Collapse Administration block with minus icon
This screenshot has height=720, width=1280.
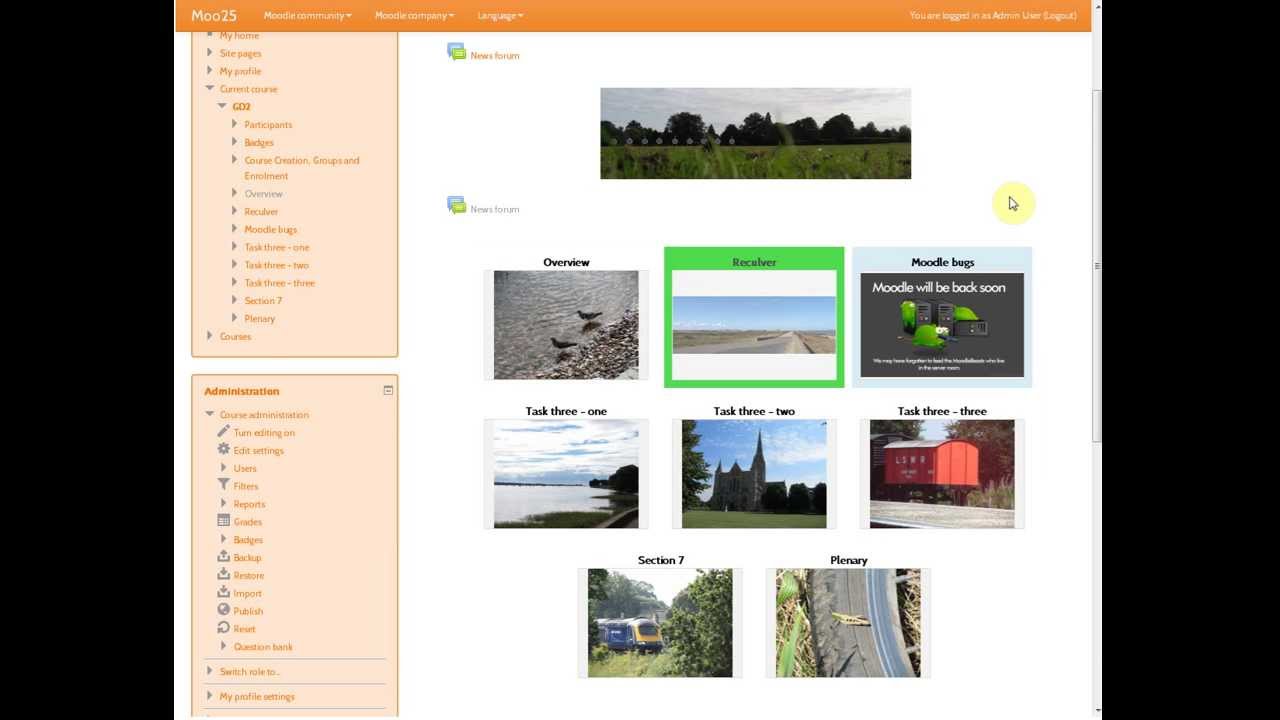pos(388,390)
